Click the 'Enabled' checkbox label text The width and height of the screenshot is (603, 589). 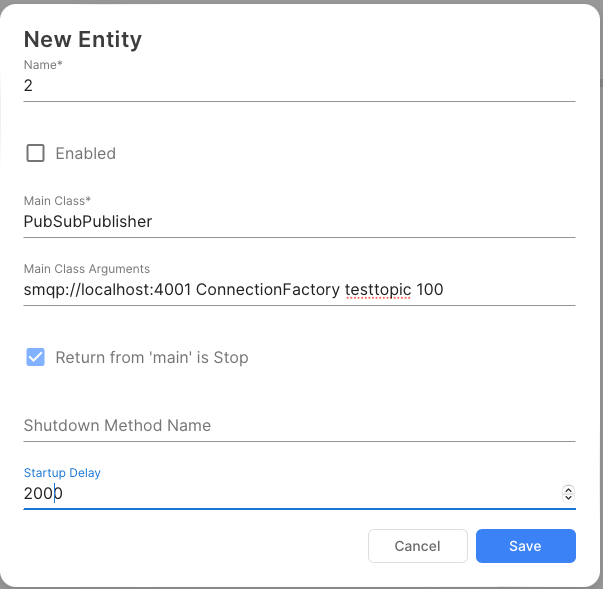[x=85, y=153]
